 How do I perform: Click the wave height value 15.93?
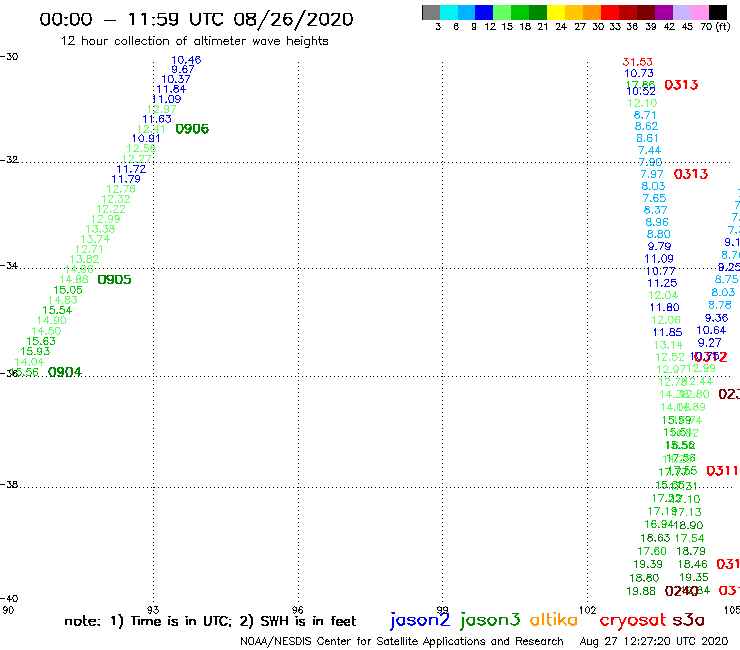(35, 352)
